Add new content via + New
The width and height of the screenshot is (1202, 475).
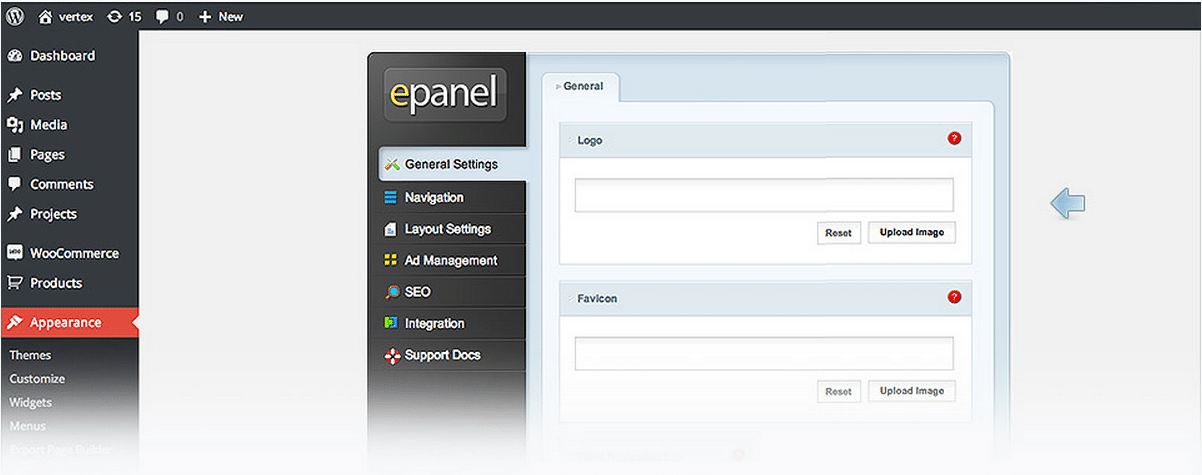(221, 16)
